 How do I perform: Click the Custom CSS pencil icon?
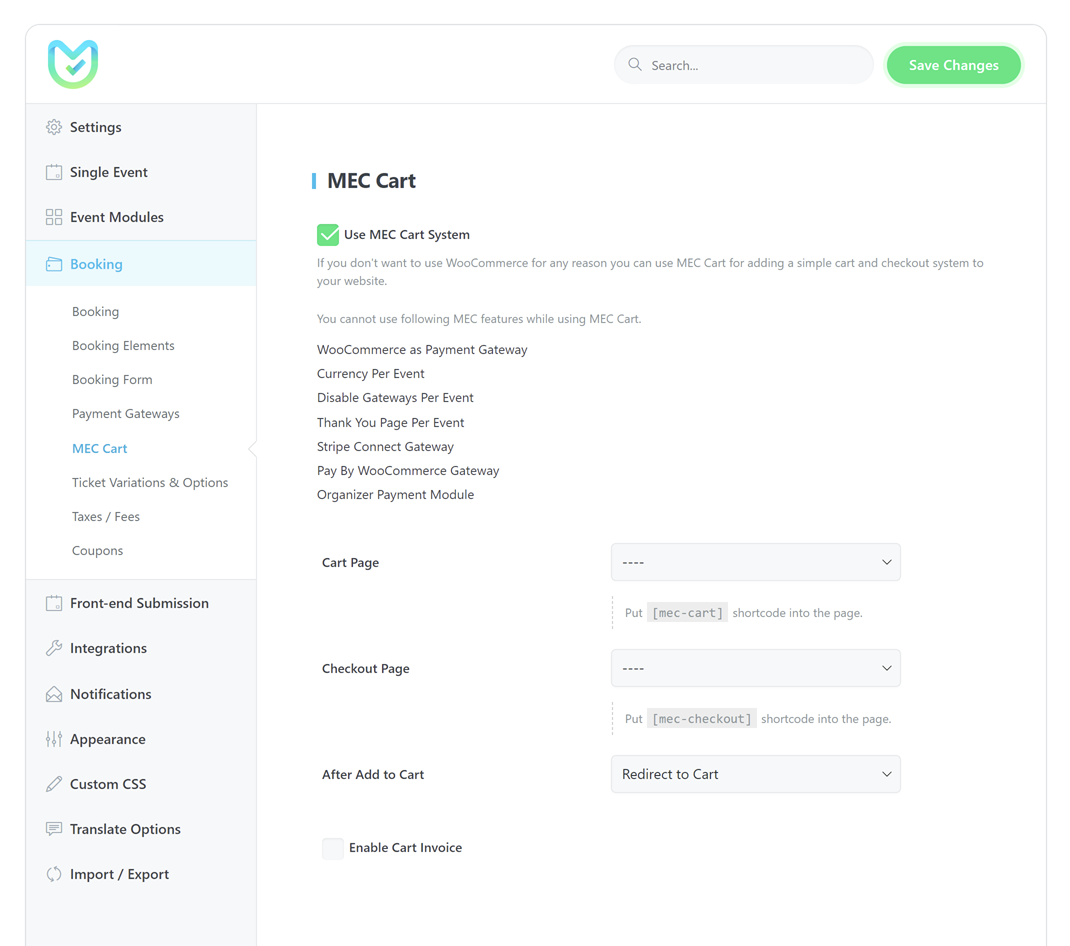[x=54, y=784]
